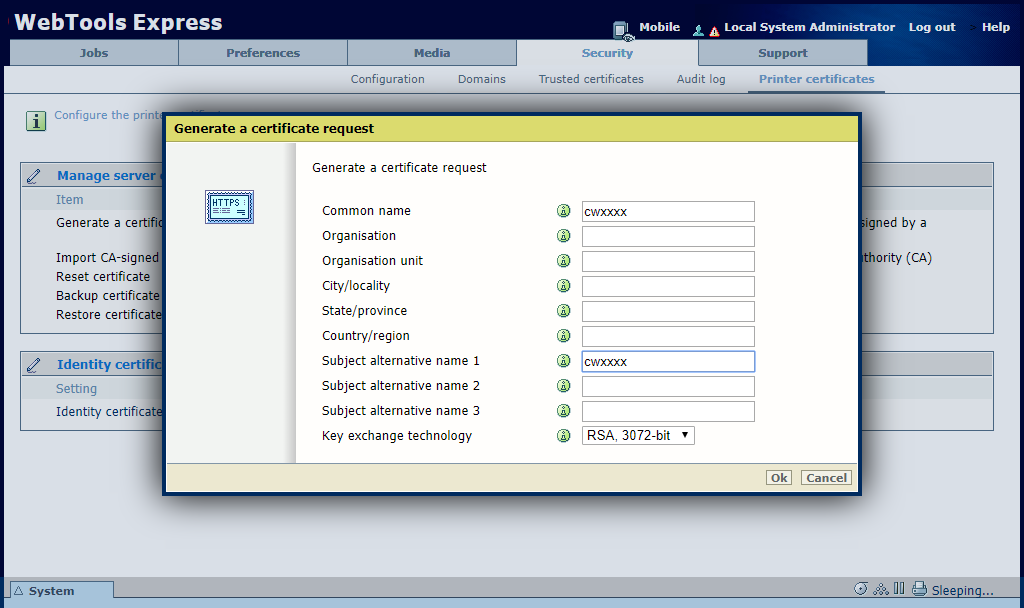The height and width of the screenshot is (608, 1024).
Task: Click info icon for Subject alternative name 2
Action: point(564,386)
